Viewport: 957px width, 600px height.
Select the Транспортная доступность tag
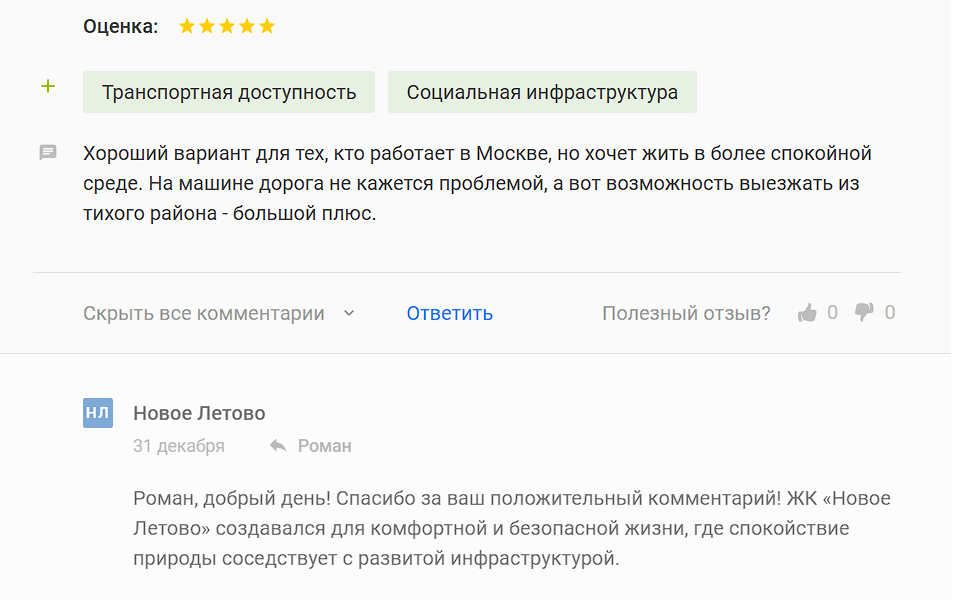(229, 93)
